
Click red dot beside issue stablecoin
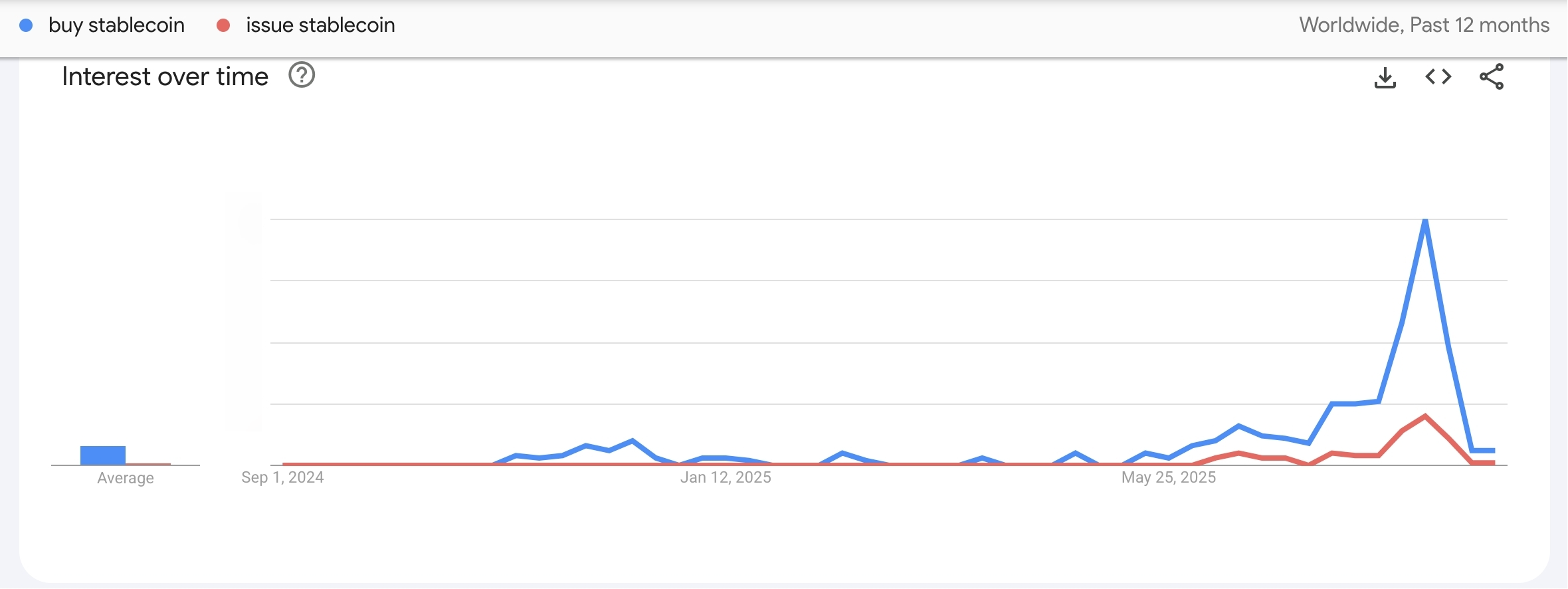[x=223, y=25]
